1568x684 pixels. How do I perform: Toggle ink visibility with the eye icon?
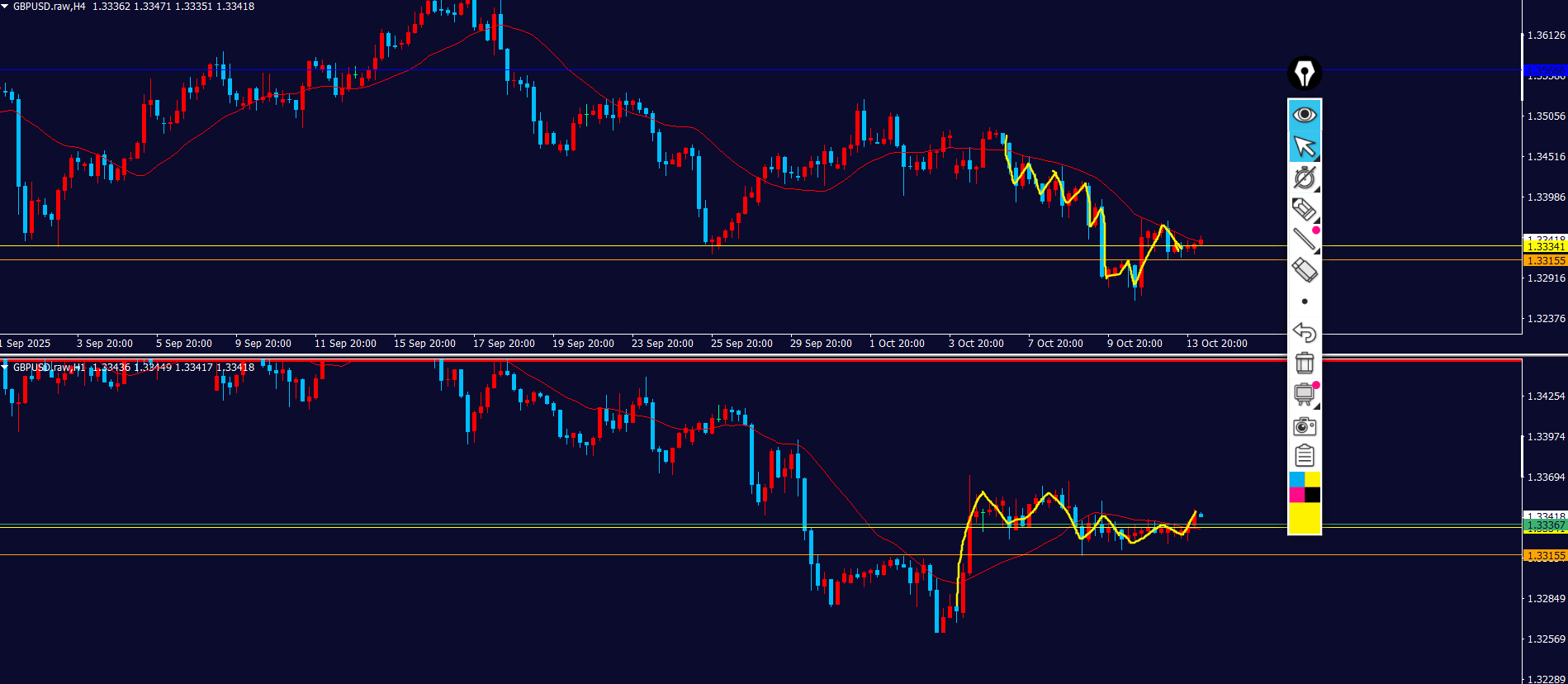click(1304, 115)
